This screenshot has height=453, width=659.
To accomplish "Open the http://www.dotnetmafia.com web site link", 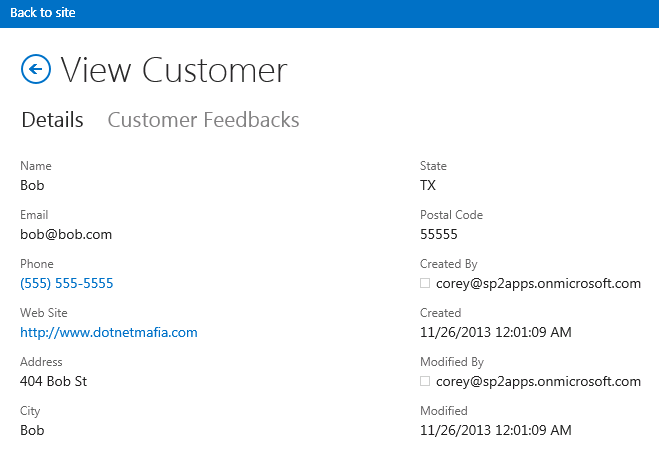I will (x=109, y=332).
